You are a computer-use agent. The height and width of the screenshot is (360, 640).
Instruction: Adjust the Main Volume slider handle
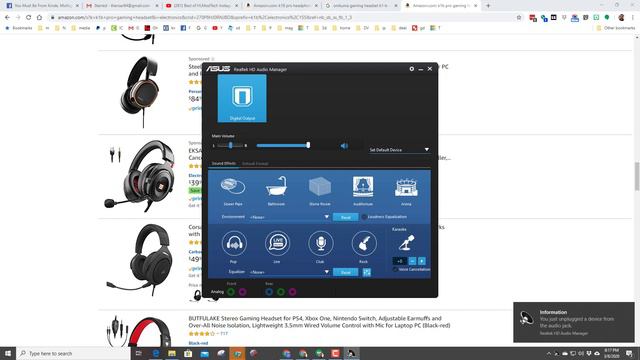[x=308, y=145]
